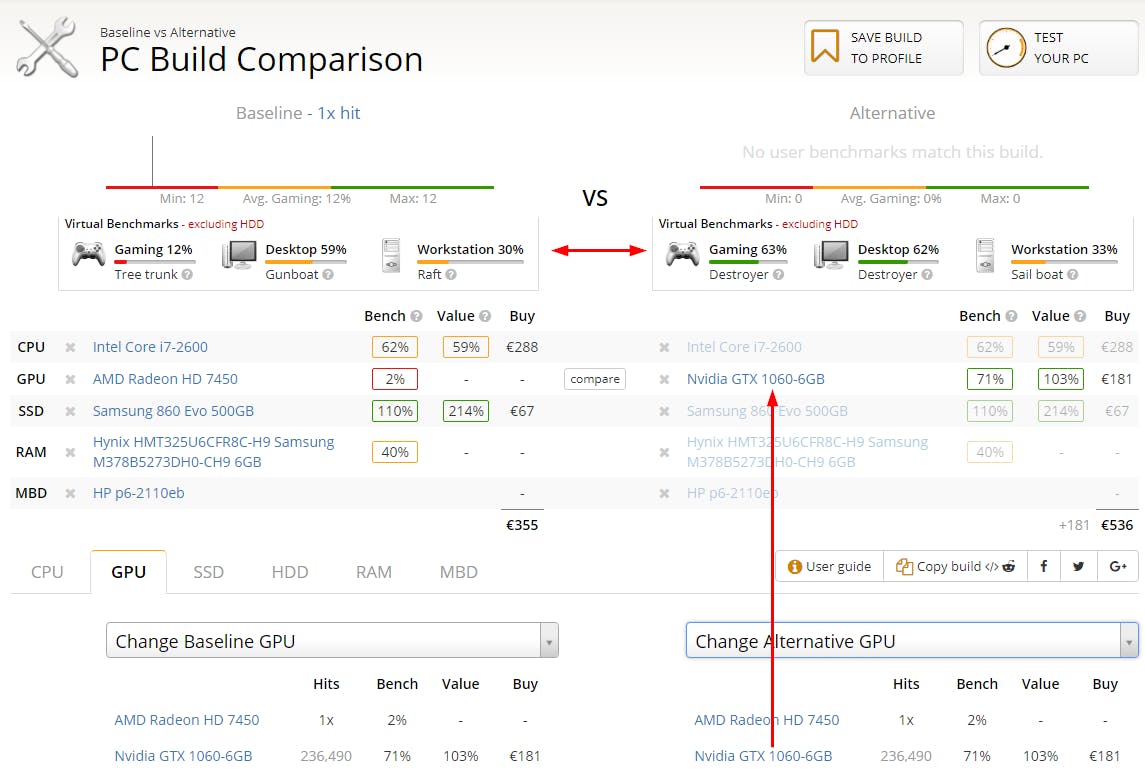Open baseline HP p6-2110eb link

pyautogui.click(x=138, y=493)
